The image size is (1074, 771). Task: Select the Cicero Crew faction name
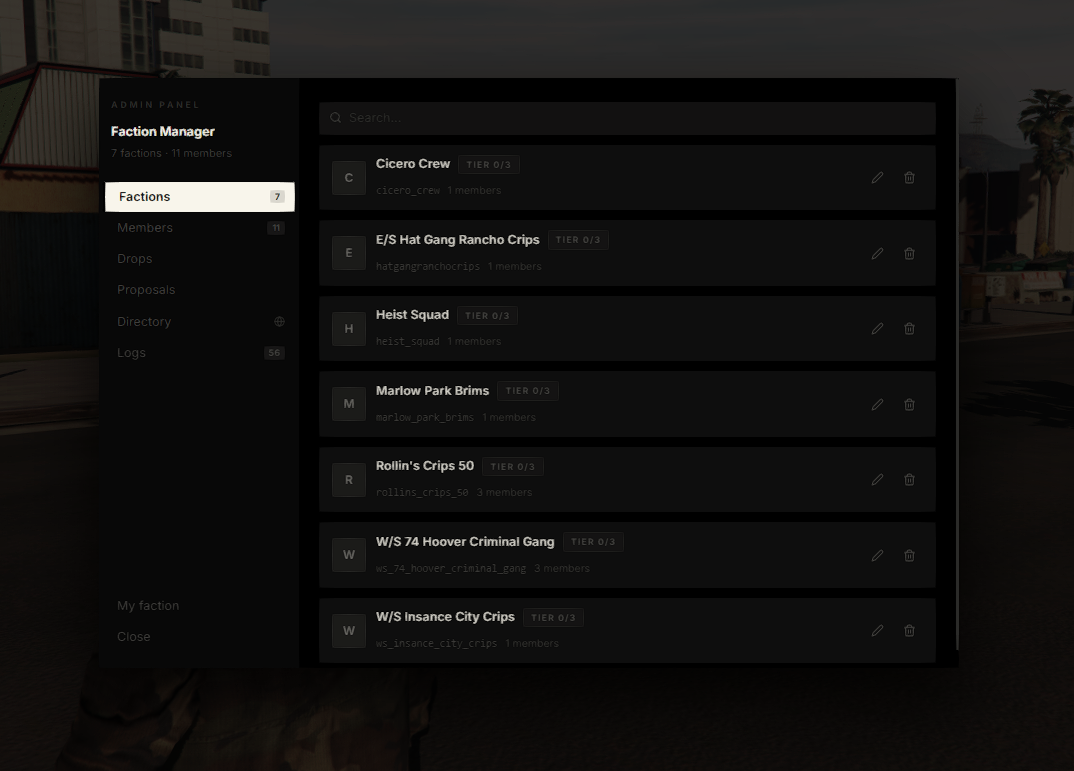point(413,164)
